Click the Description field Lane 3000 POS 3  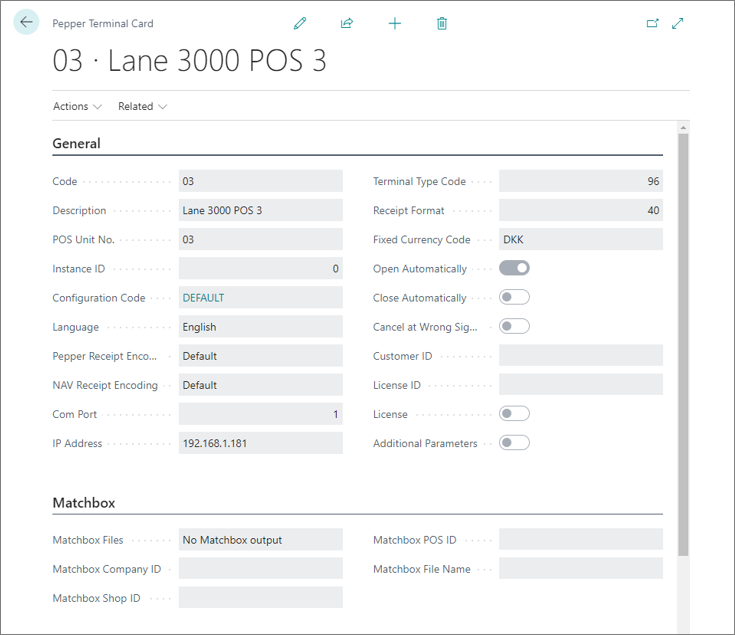[x=261, y=210]
